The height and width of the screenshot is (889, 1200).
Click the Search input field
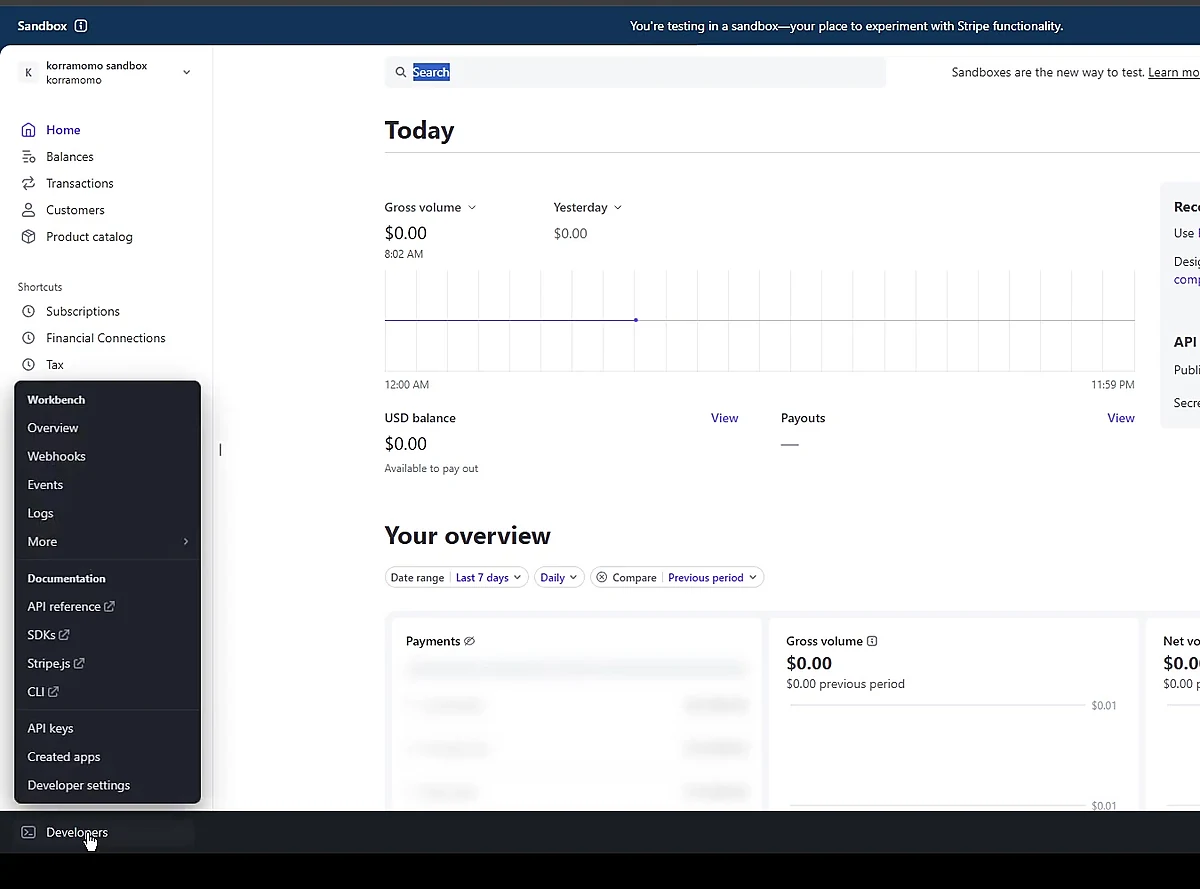click(635, 72)
